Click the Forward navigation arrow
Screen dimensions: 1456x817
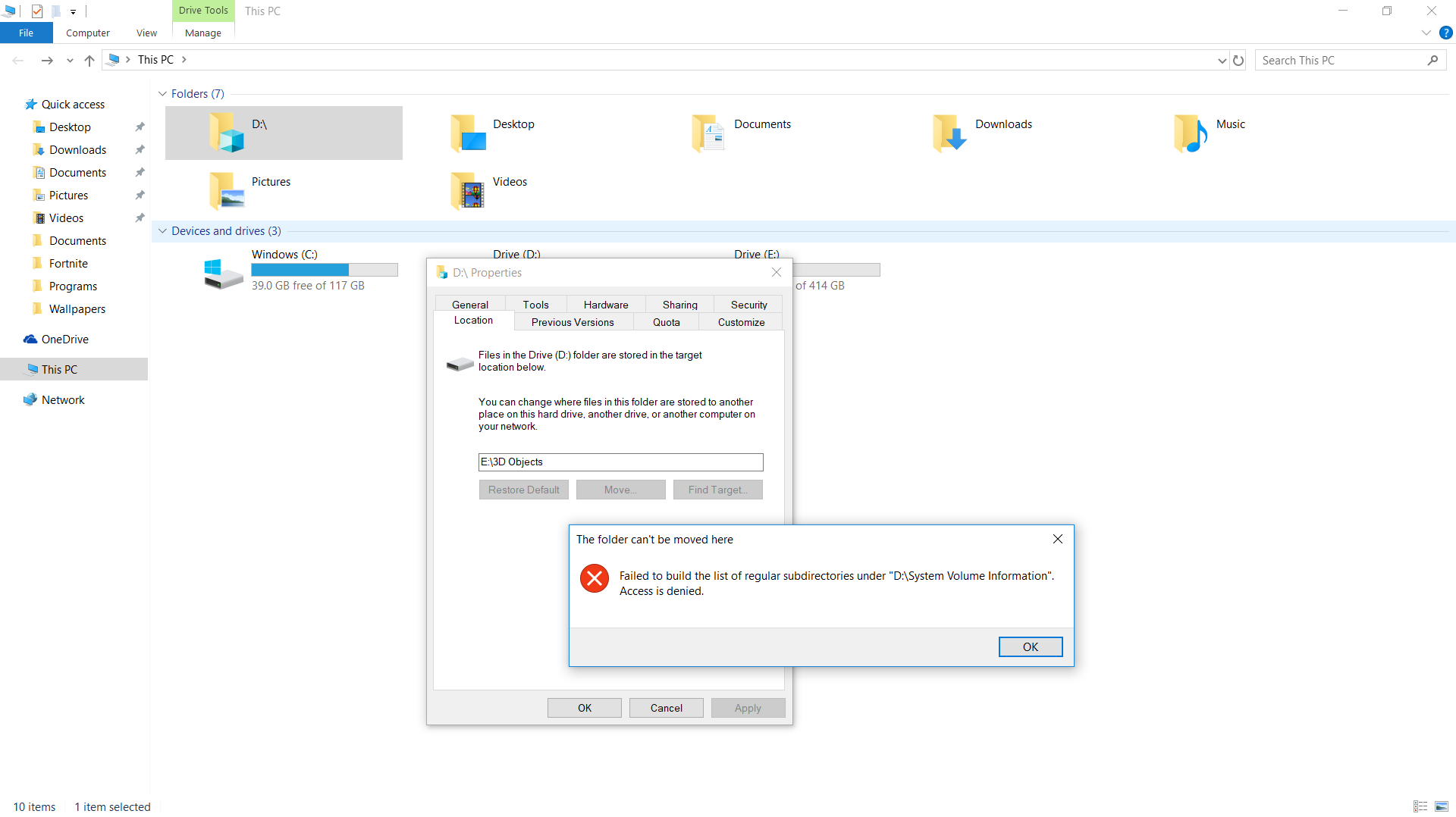pyautogui.click(x=47, y=60)
